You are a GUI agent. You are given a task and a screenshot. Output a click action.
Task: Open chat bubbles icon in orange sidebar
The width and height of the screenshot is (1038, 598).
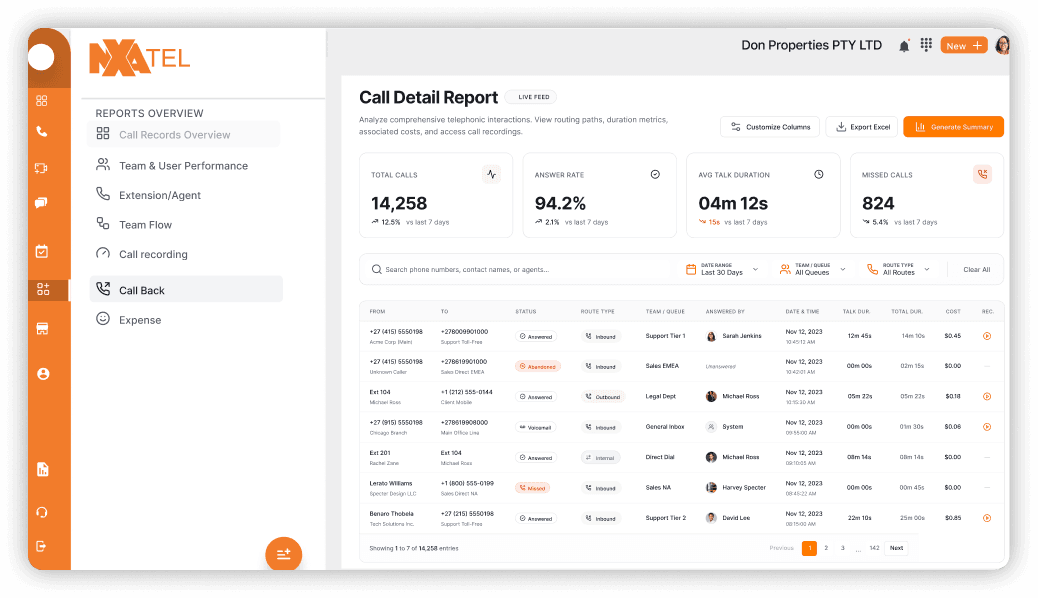[x=41, y=203]
